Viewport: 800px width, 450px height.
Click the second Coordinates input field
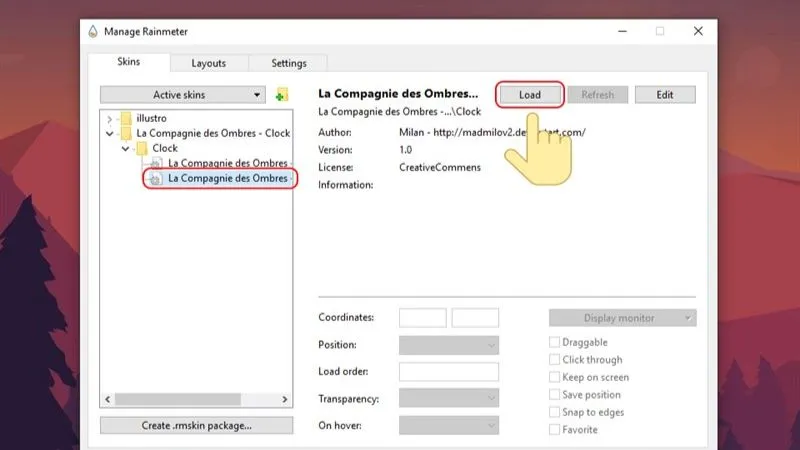click(475, 318)
